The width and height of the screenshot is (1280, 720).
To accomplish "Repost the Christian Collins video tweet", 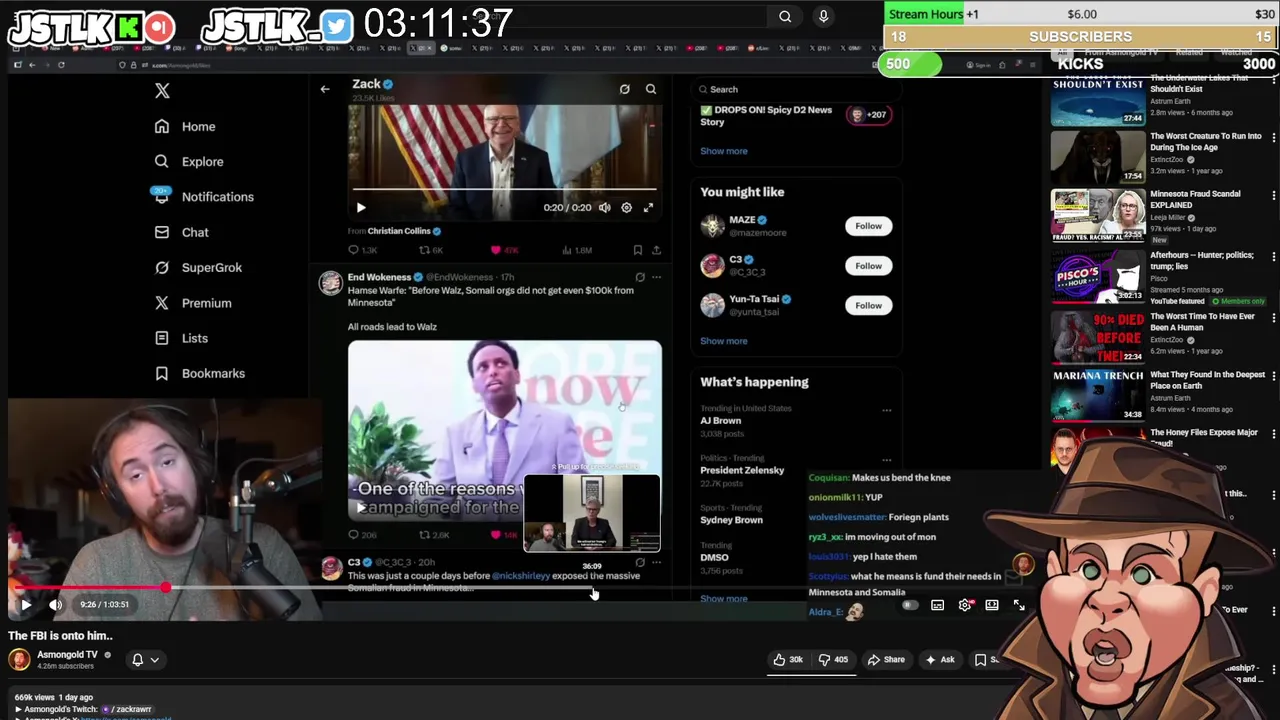I will (x=431, y=250).
